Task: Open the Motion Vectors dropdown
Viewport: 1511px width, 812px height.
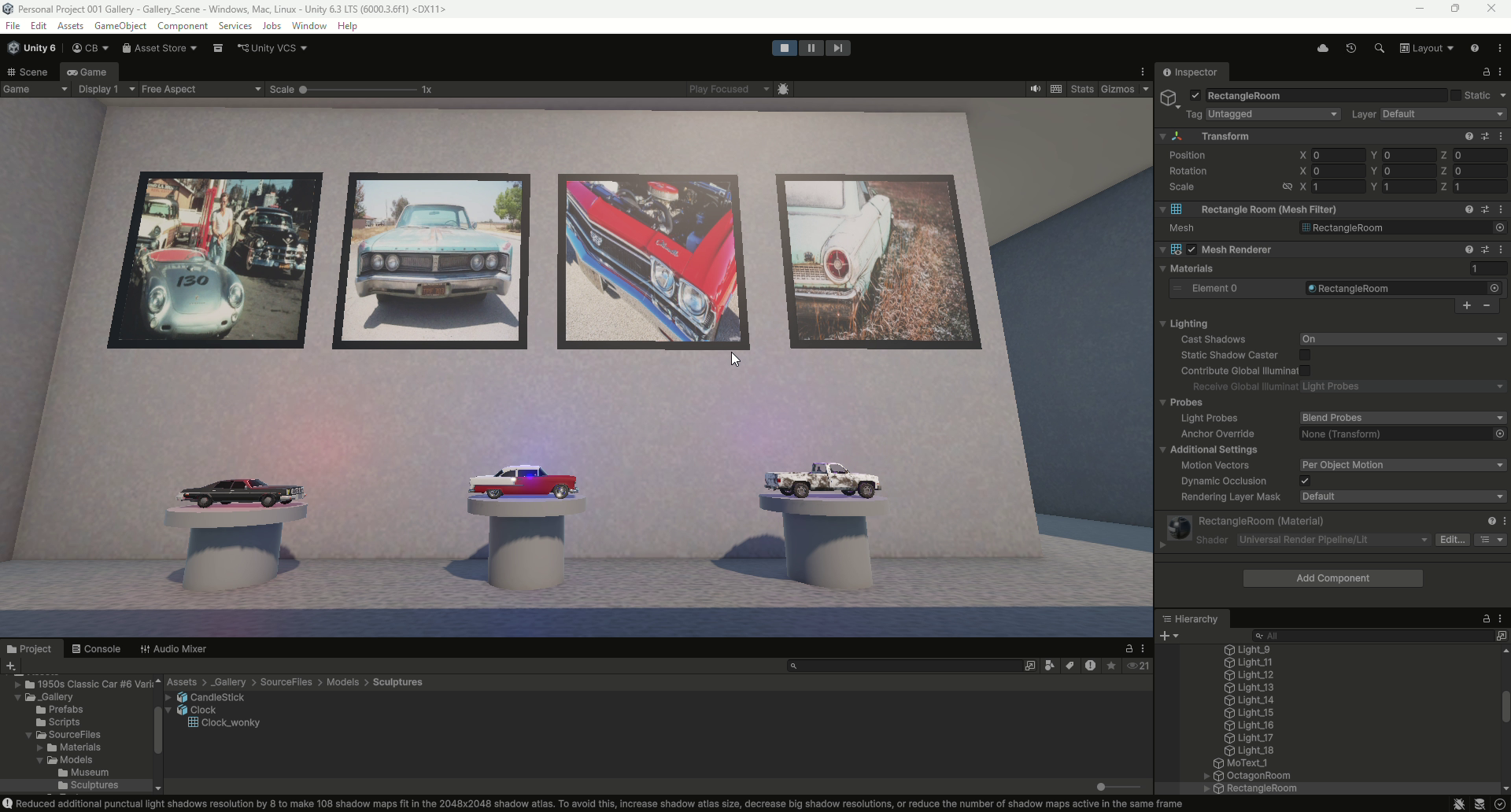Action: coord(1403,465)
